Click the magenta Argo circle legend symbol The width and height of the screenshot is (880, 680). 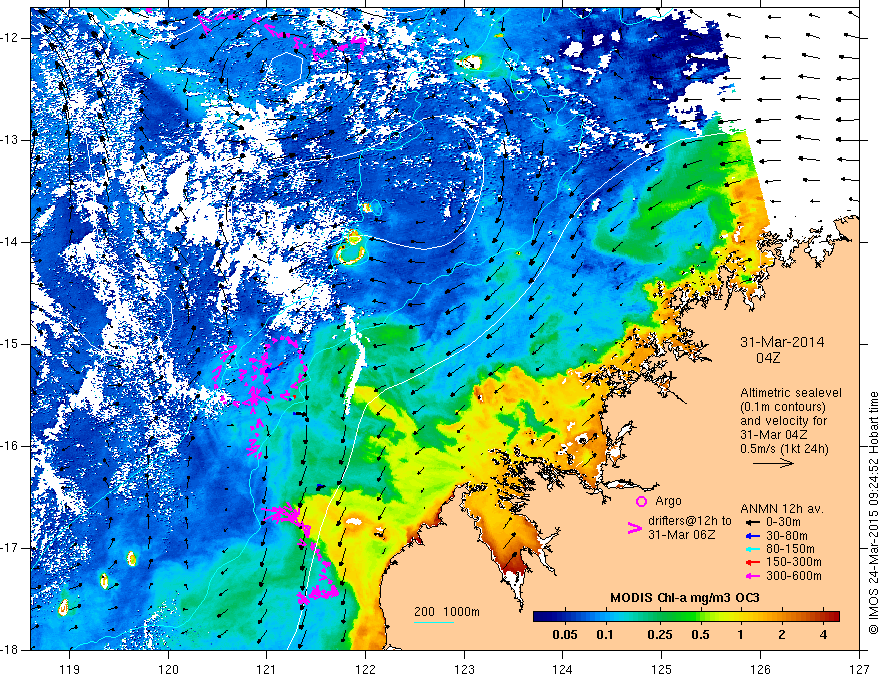(641, 502)
